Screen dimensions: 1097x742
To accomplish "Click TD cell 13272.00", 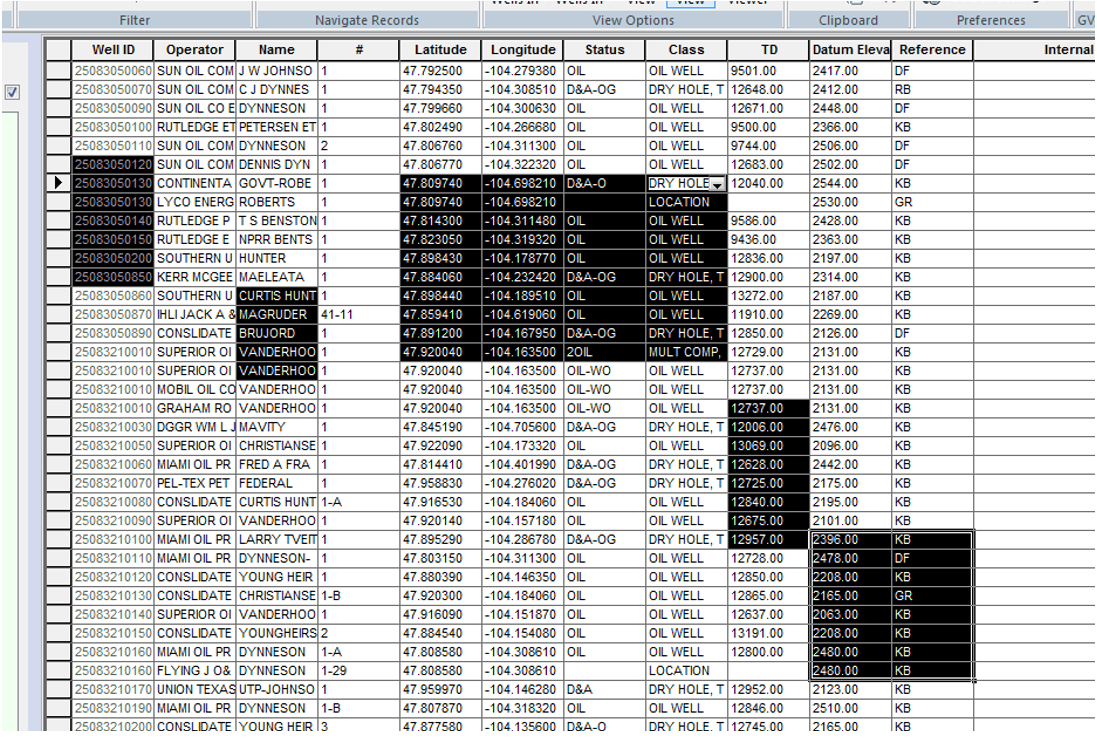I will click(768, 296).
